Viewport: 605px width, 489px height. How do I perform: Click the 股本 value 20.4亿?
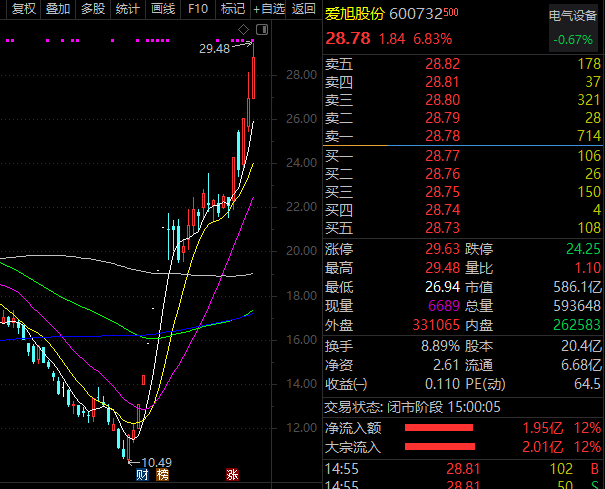coord(581,346)
